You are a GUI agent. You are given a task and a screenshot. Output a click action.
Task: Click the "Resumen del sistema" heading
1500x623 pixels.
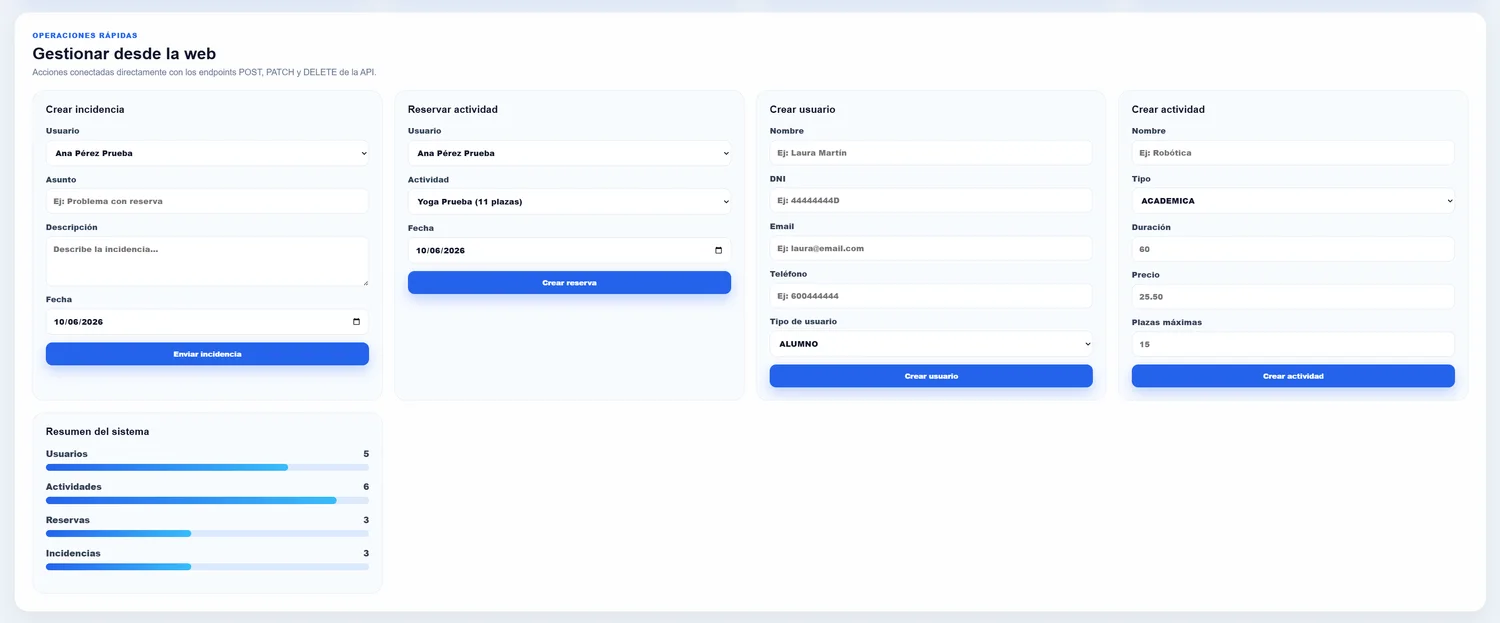[x=97, y=432]
